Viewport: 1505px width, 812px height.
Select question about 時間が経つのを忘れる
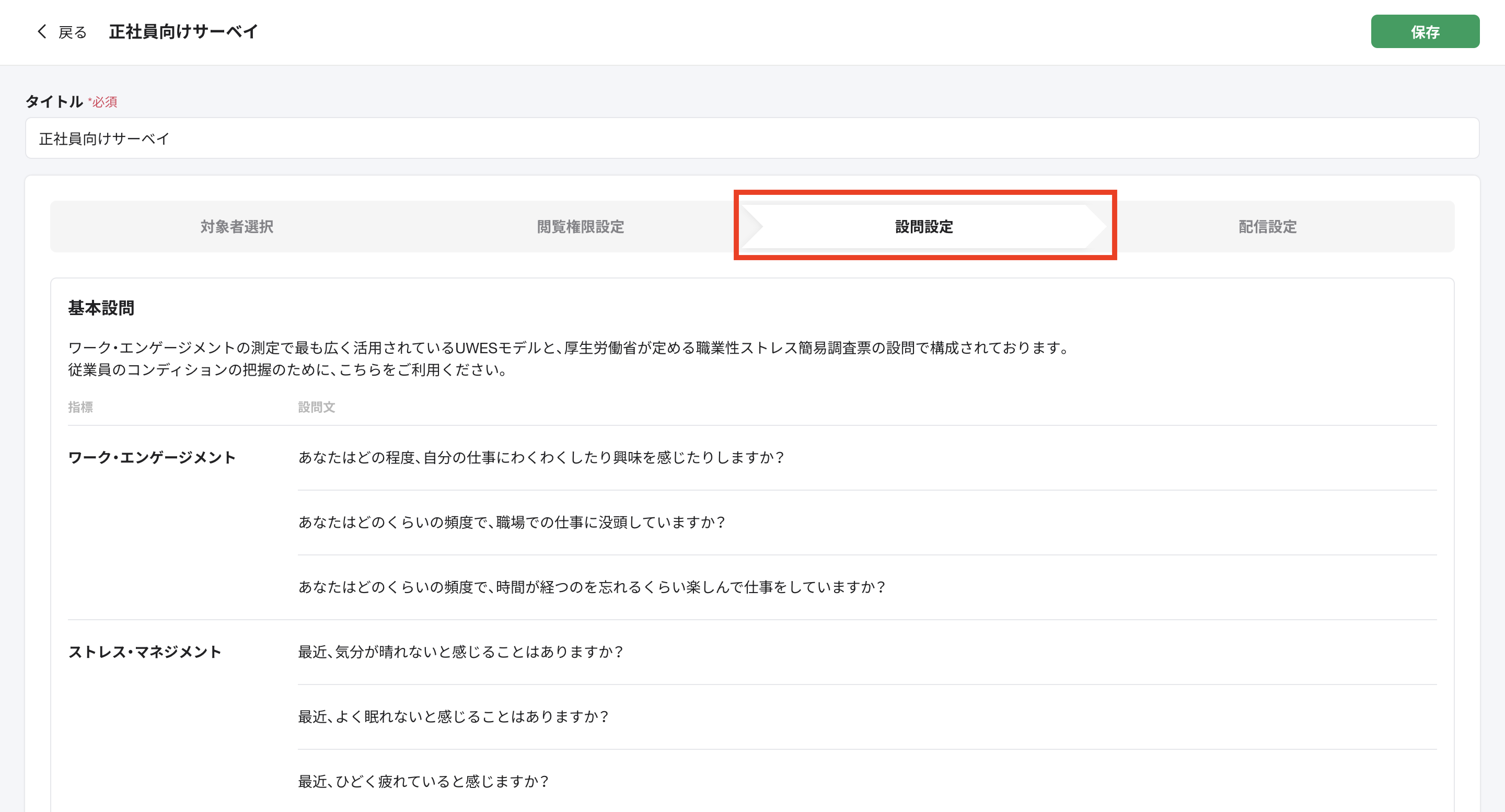tap(592, 587)
